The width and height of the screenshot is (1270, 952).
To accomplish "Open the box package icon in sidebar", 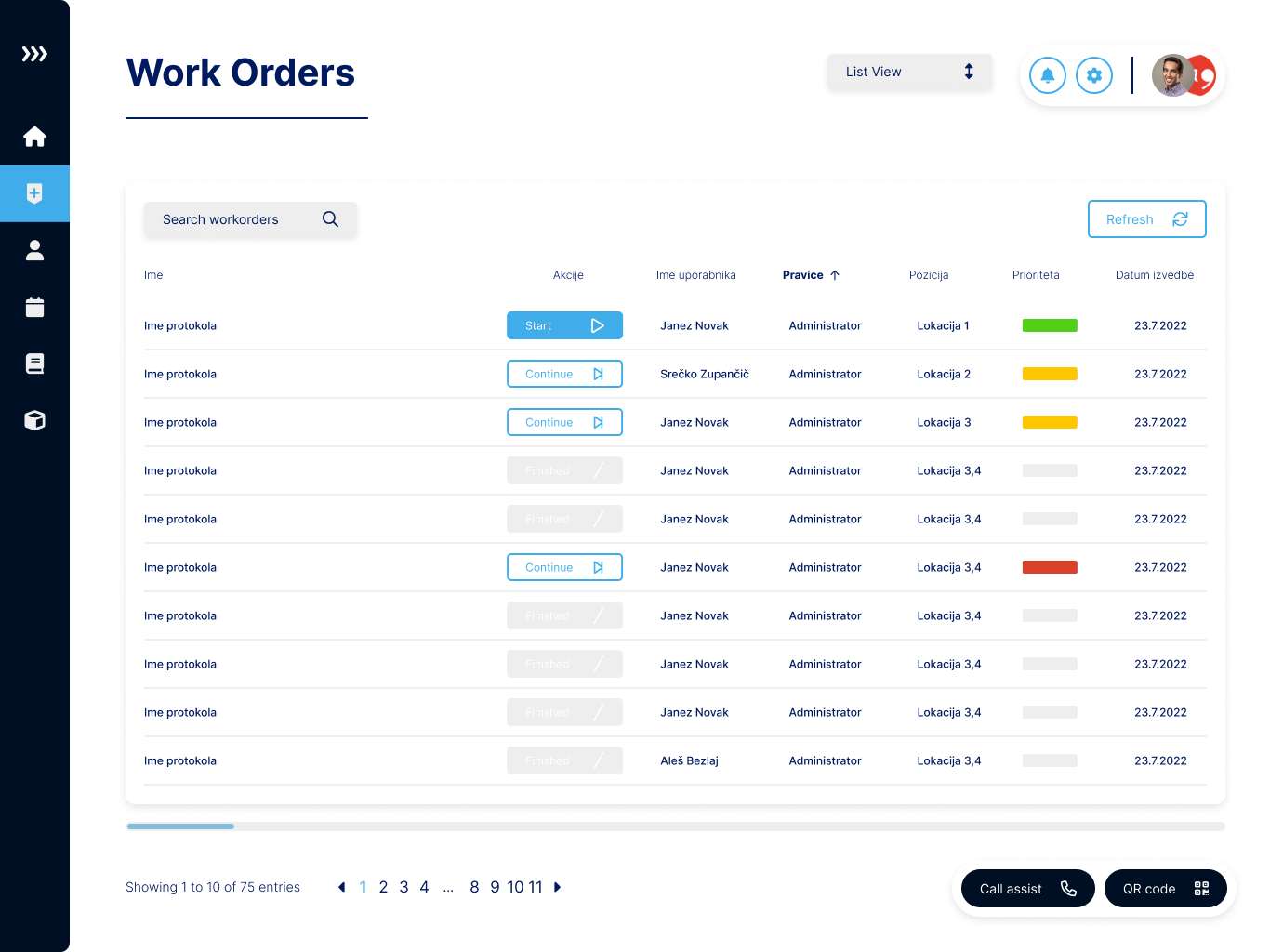I will click(x=34, y=420).
